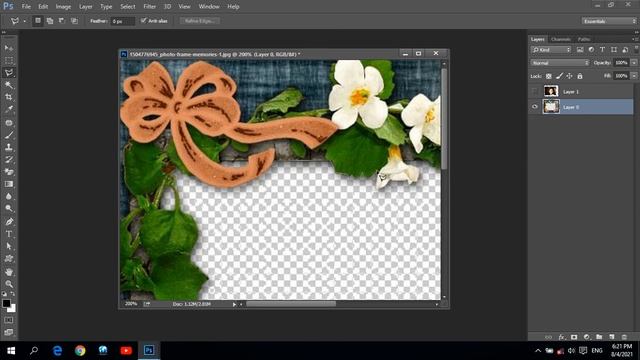Image resolution: width=640 pixels, height=360 pixels.
Task: Open document status bar arrow menu
Action: tap(234, 304)
